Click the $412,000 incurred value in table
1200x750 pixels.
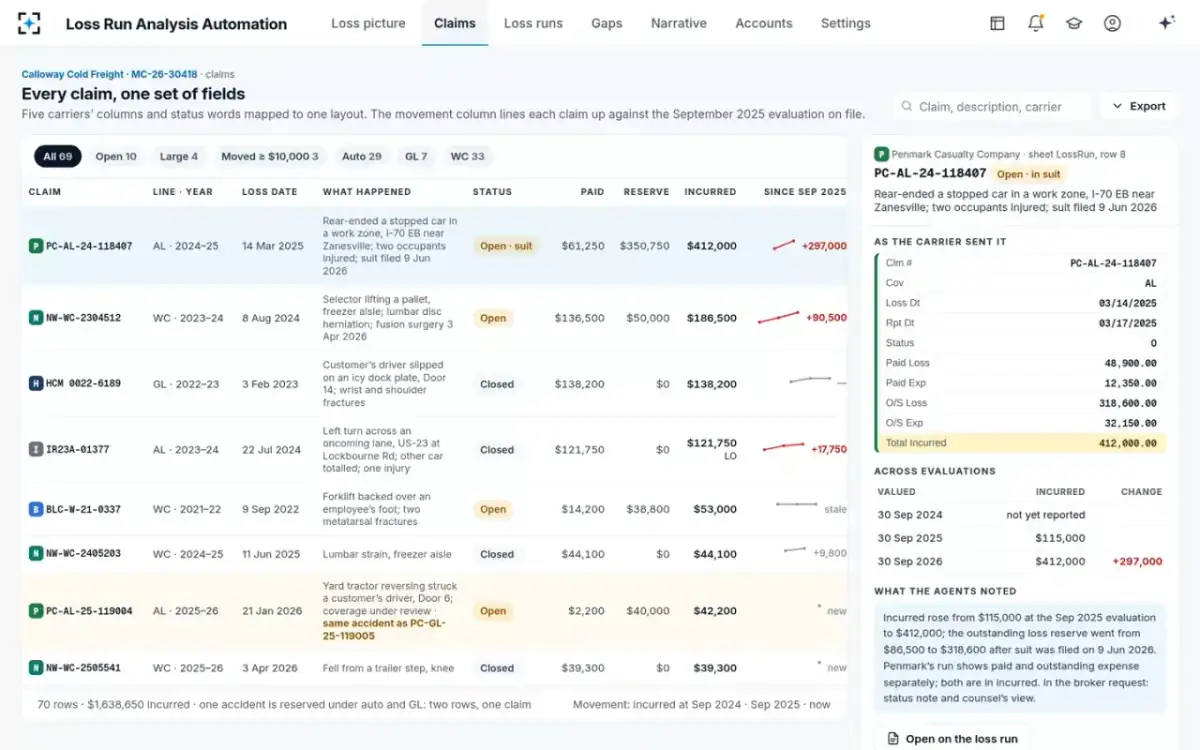point(712,246)
